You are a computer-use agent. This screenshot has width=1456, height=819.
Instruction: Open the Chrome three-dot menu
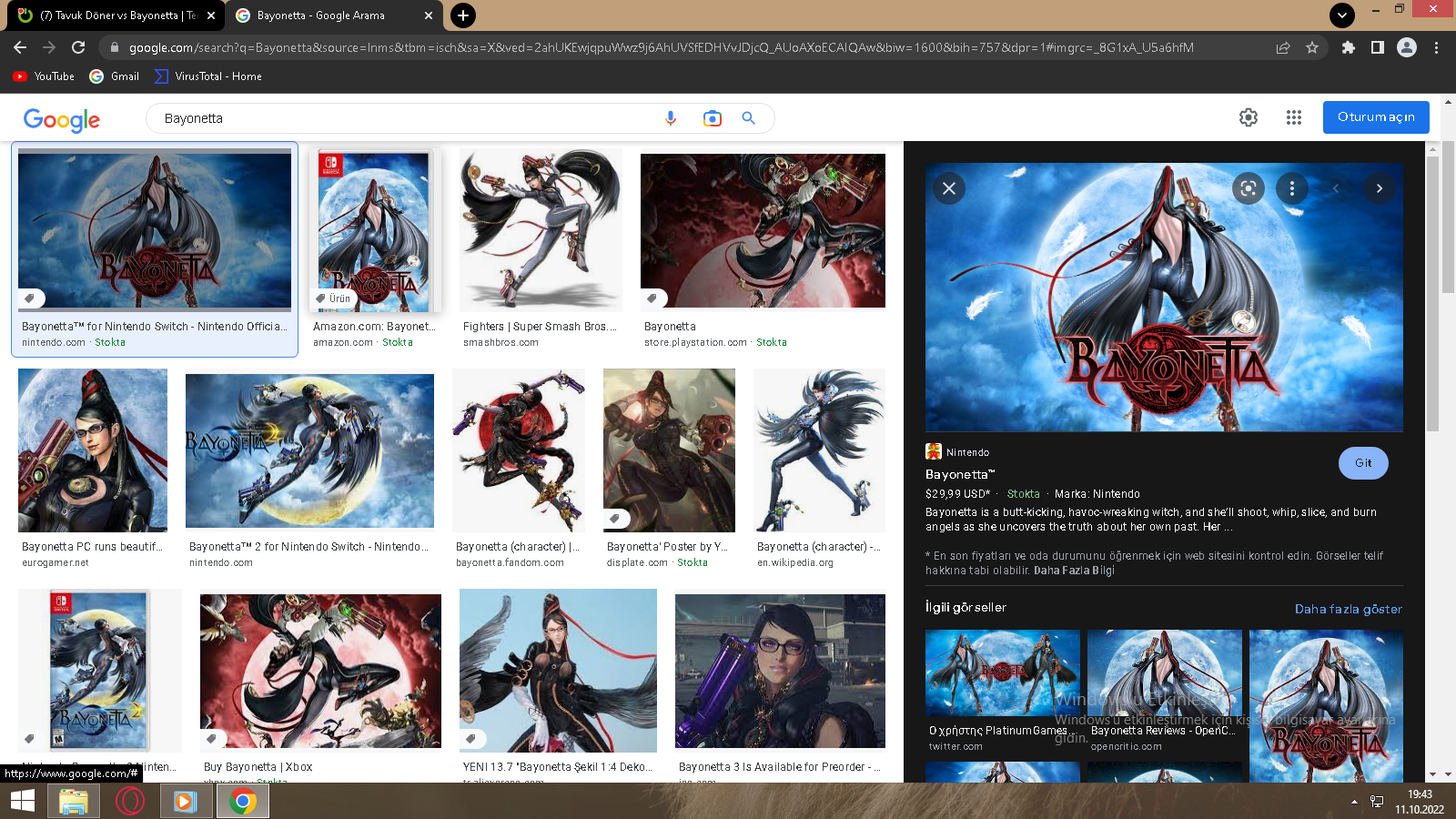[1436, 47]
